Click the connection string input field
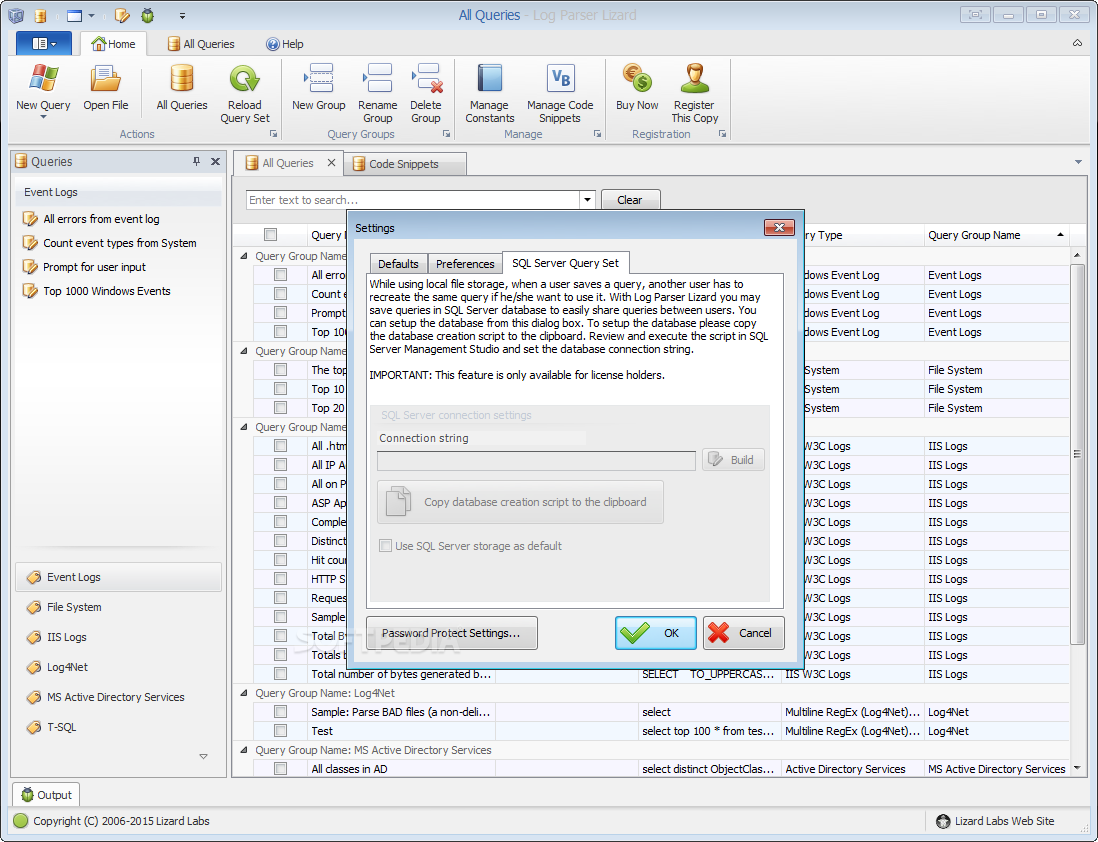 click(x=536, y=460)
